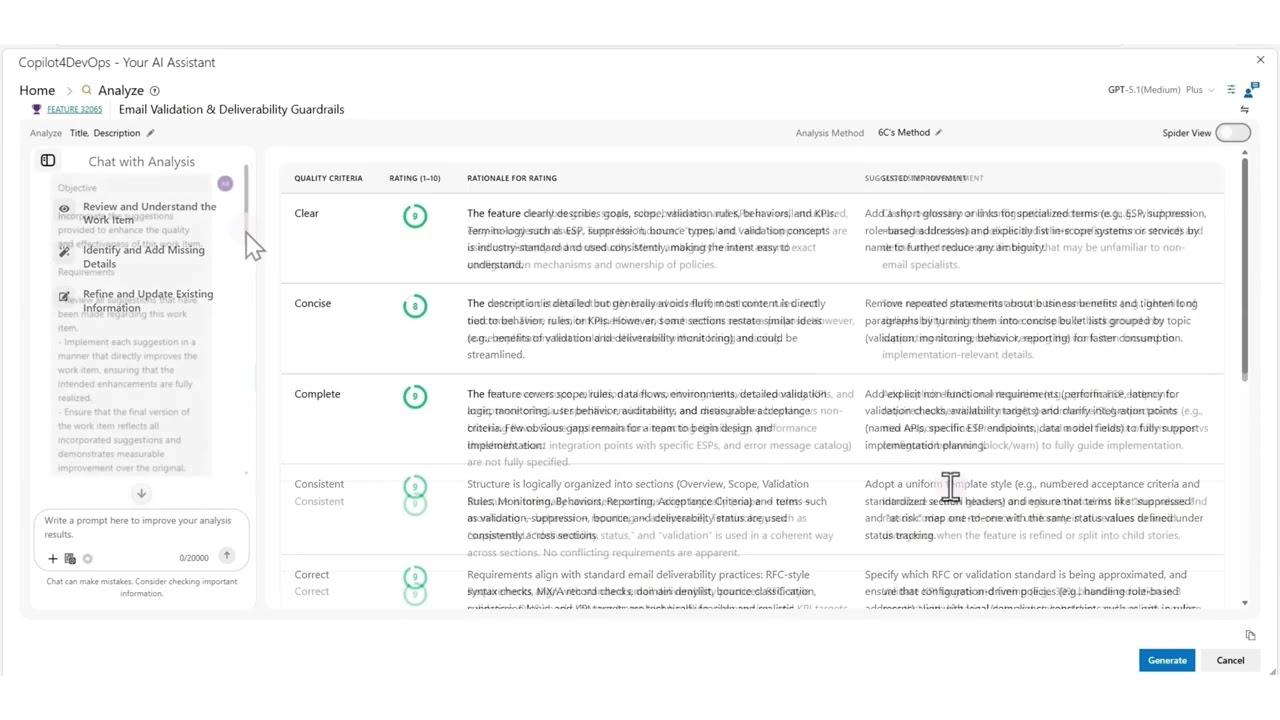This screenshot has width=1280, height=720.
Task: Add attachment with the plus icon
Action: (53, 559)
